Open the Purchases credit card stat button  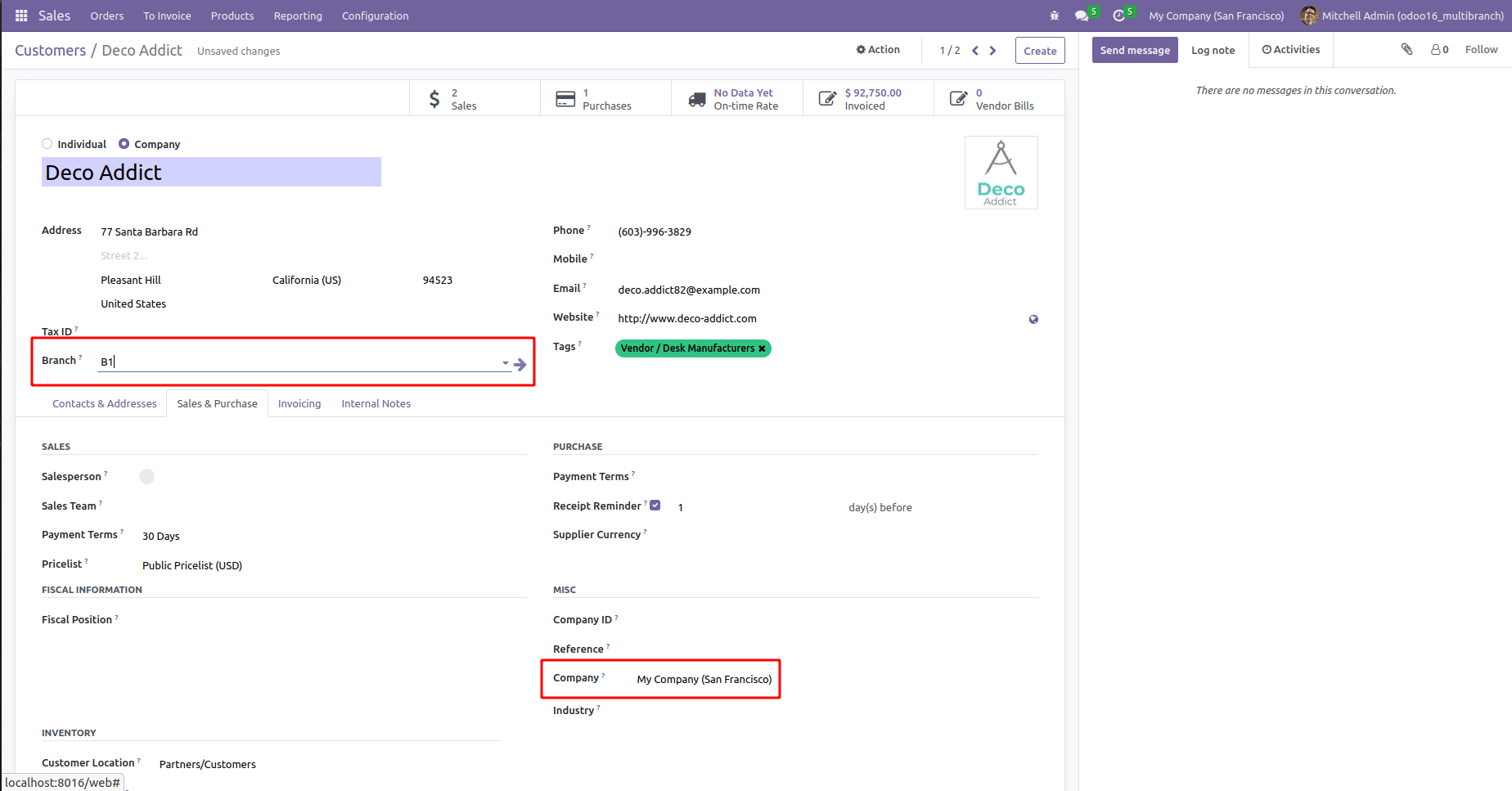[x=605, y=99]
